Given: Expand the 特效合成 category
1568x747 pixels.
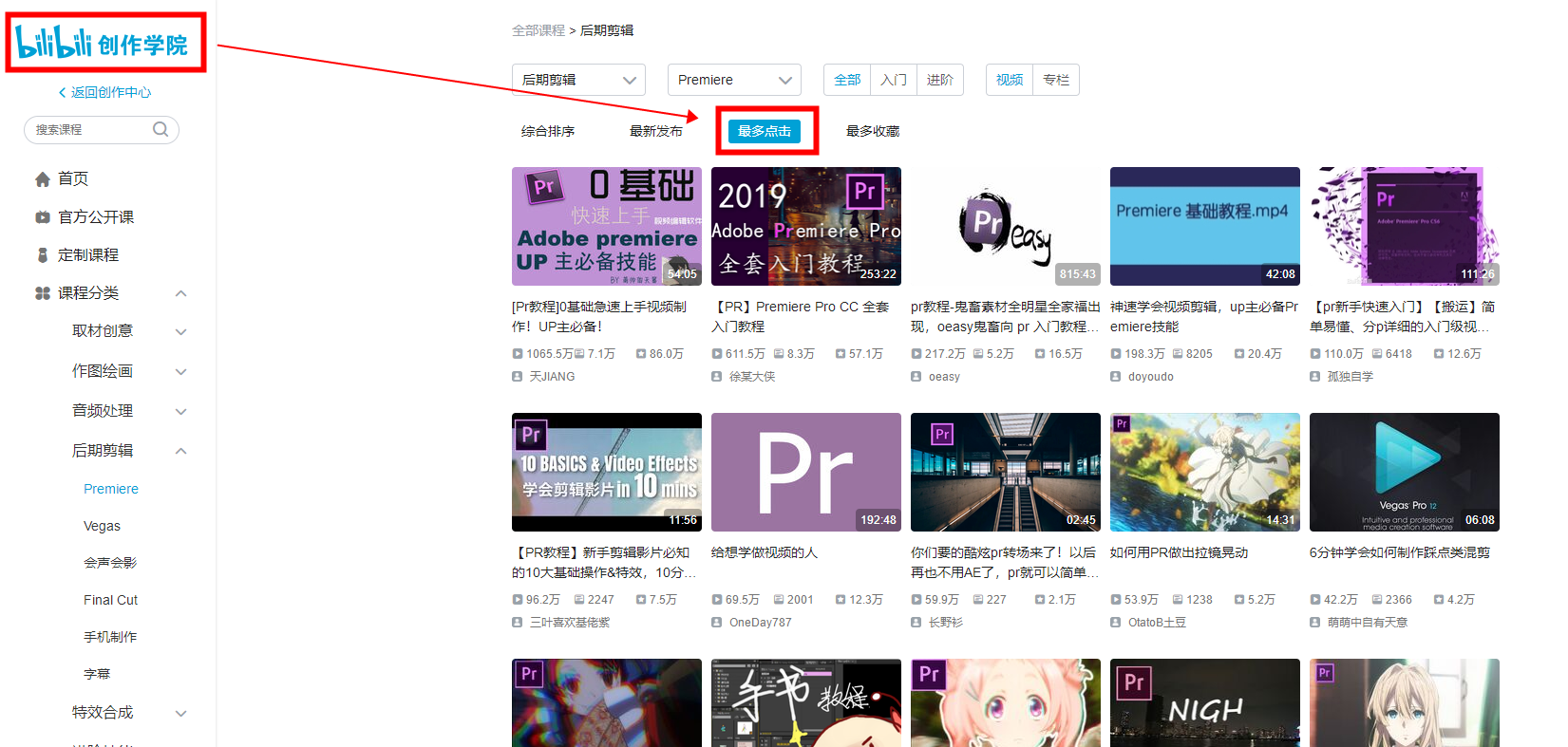Looking at the screenshot, I should [x=181, y=713].
